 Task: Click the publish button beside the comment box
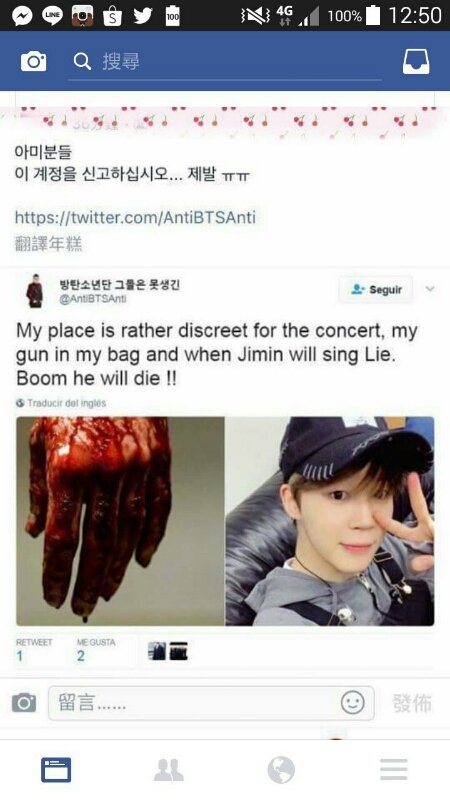point(412,703)
